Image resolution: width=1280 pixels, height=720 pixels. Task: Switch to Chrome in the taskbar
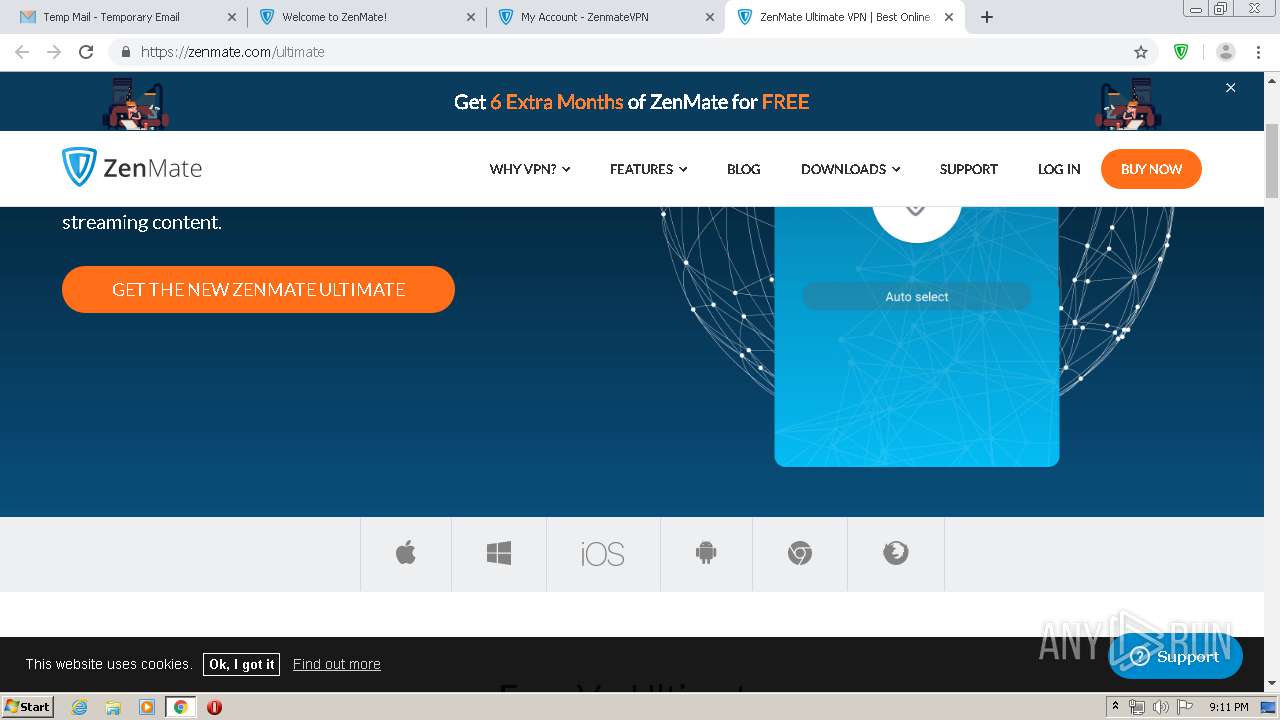180,707
